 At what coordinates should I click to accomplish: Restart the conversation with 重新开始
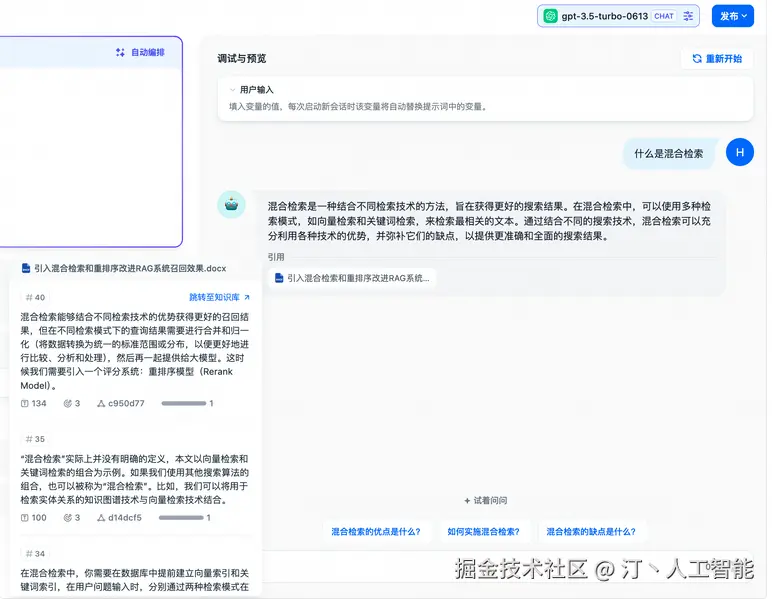717,59
